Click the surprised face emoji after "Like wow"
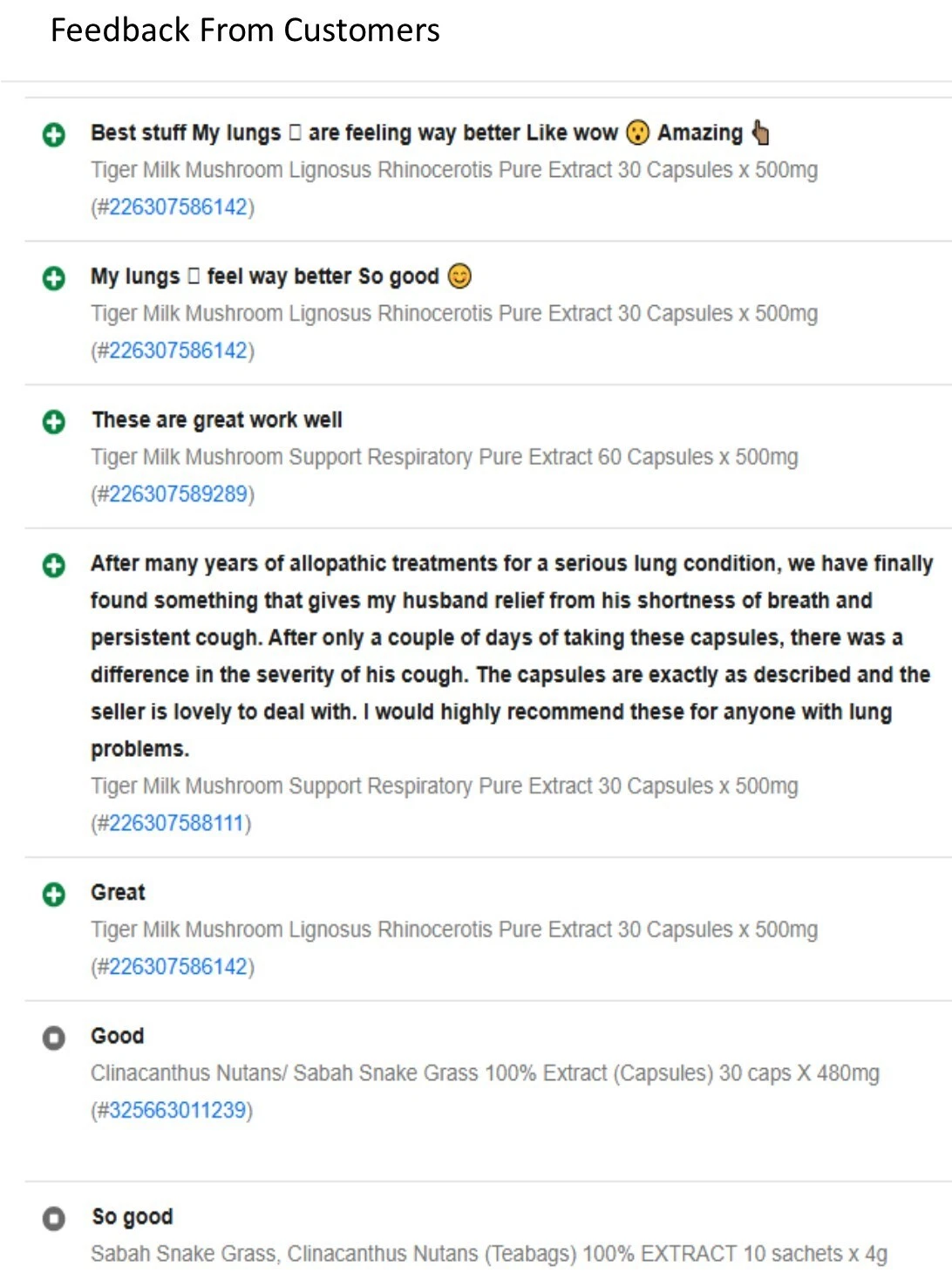This screenshot has width=952, height=1273. pyautogui.click(x=638, y=133)
